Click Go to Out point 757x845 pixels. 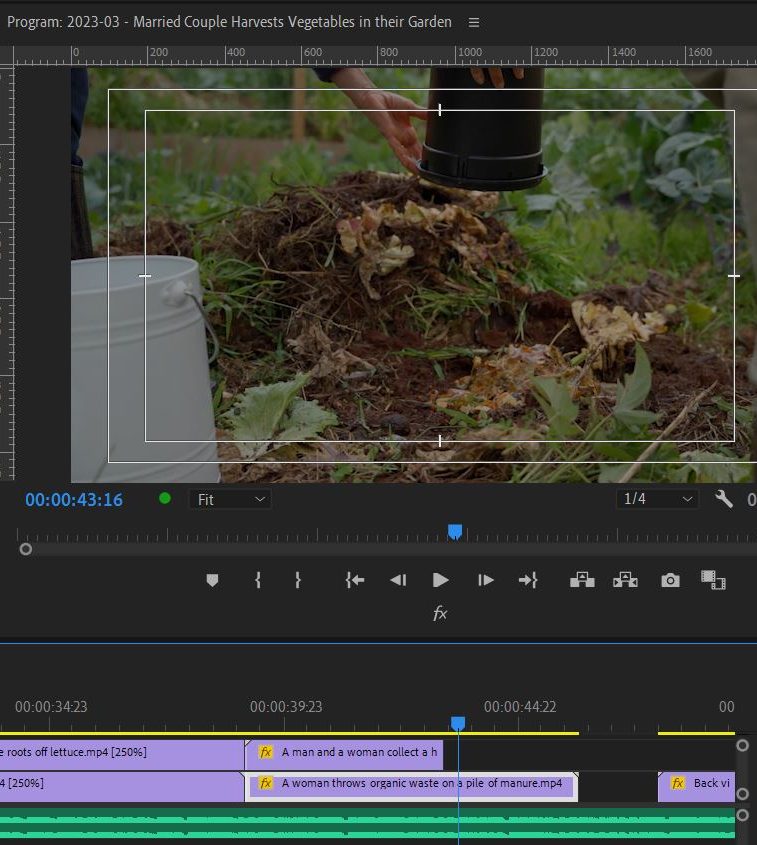coord(528,580)
